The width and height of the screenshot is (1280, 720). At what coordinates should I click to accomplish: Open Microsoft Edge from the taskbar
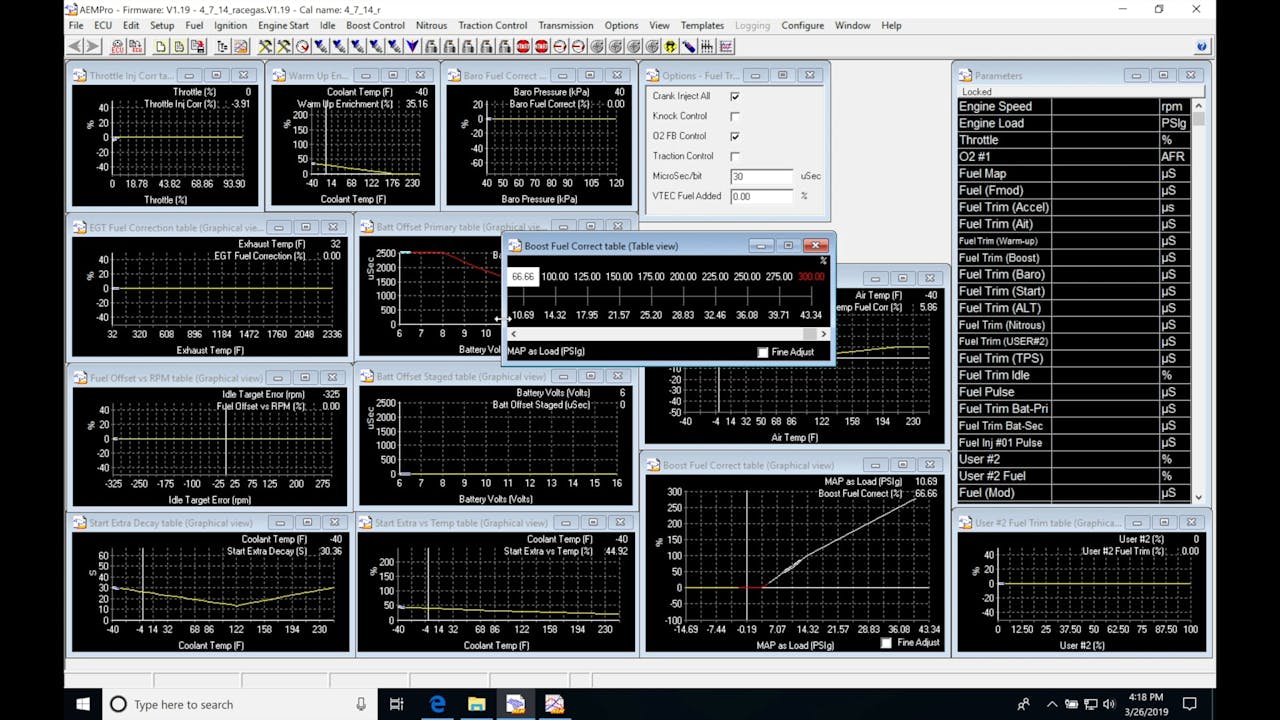[x=437, y=704]
